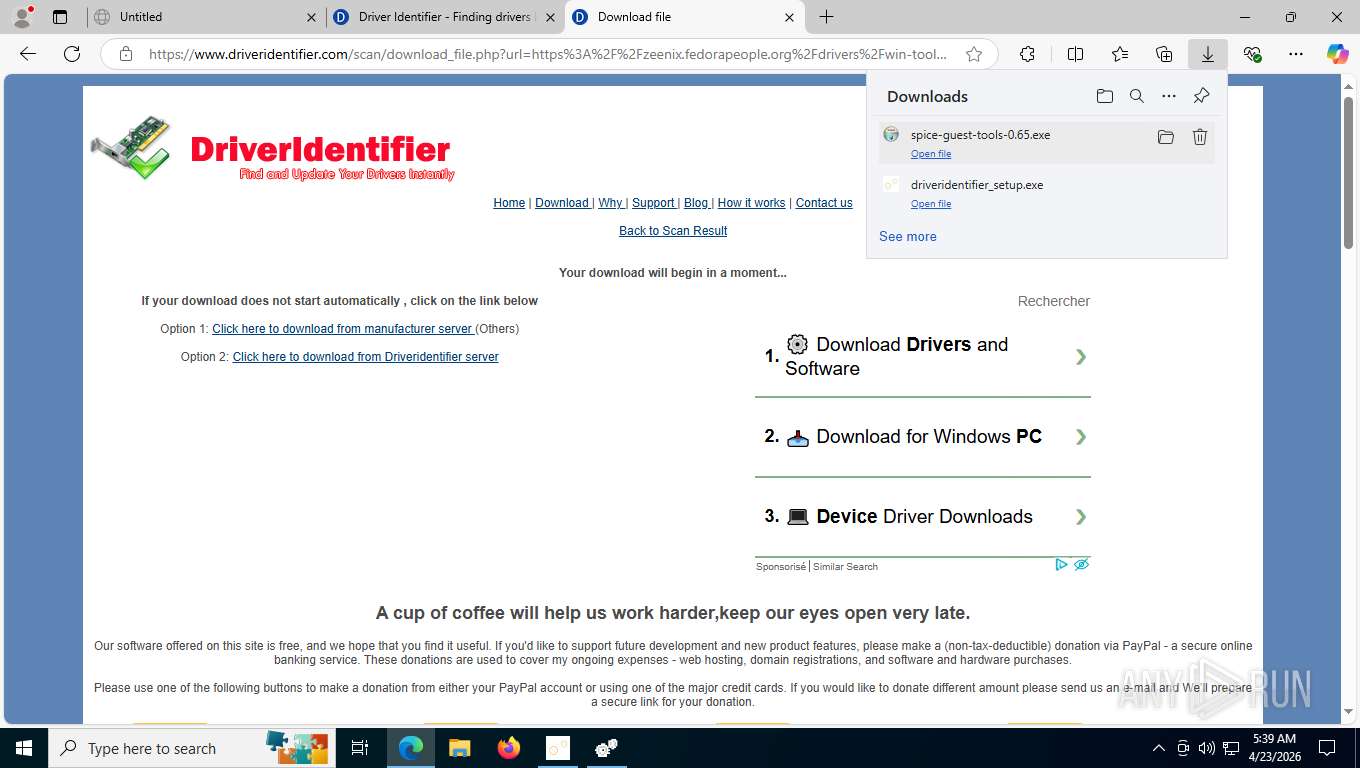
Task: Click the AdChoices triangle icon
Action: (x=1062, y=565)
